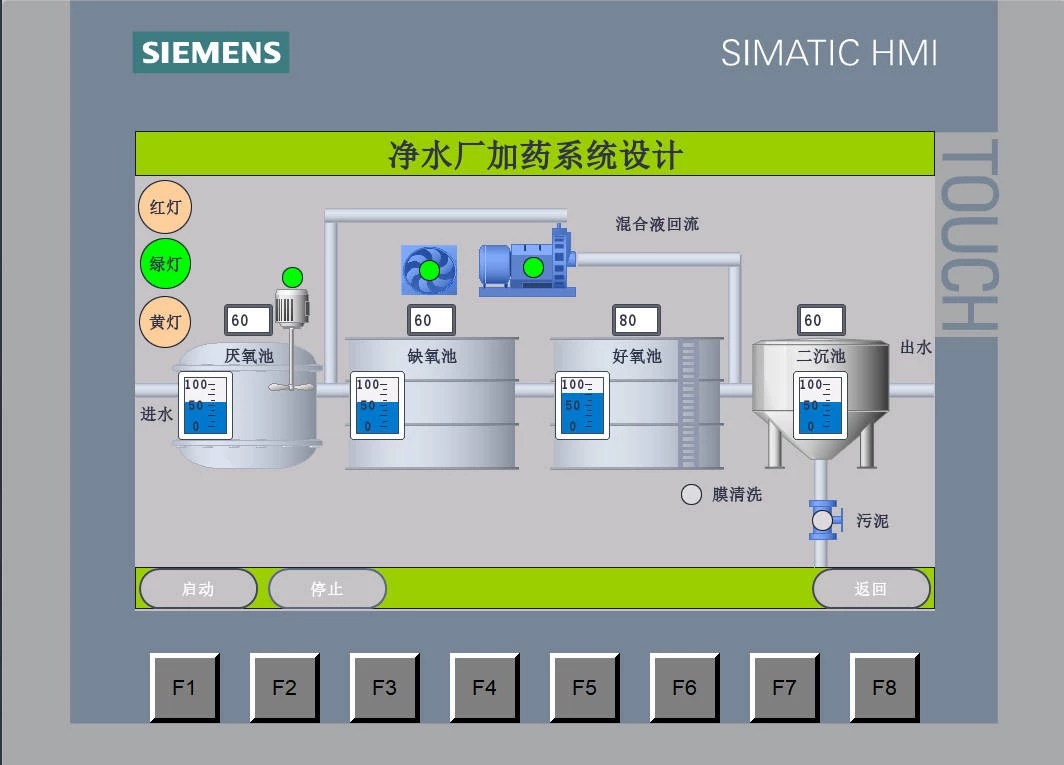Click the 二沉池 settling tank graphic
This screenshot has height=765, width=1064.
[820, 404]
